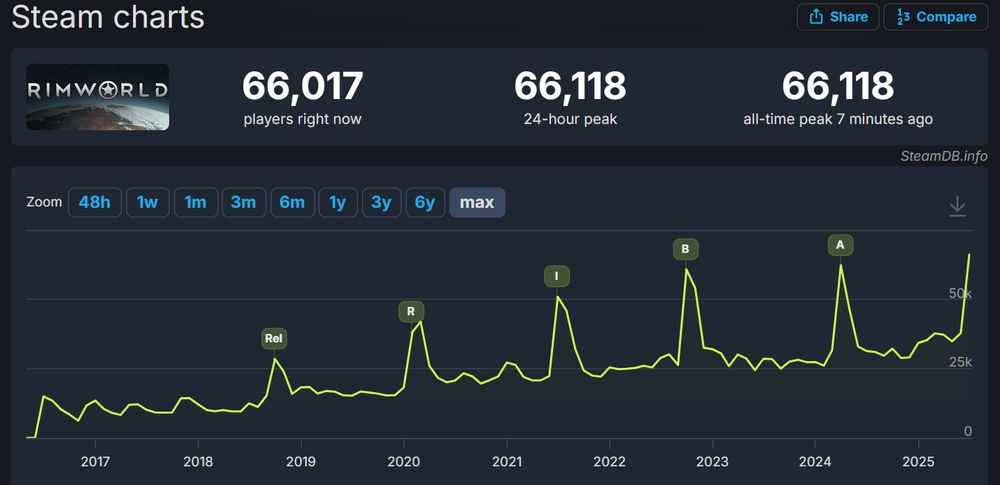Click the R chart marker
Viewport: 1000px width, 485px height.
point(411,311)
